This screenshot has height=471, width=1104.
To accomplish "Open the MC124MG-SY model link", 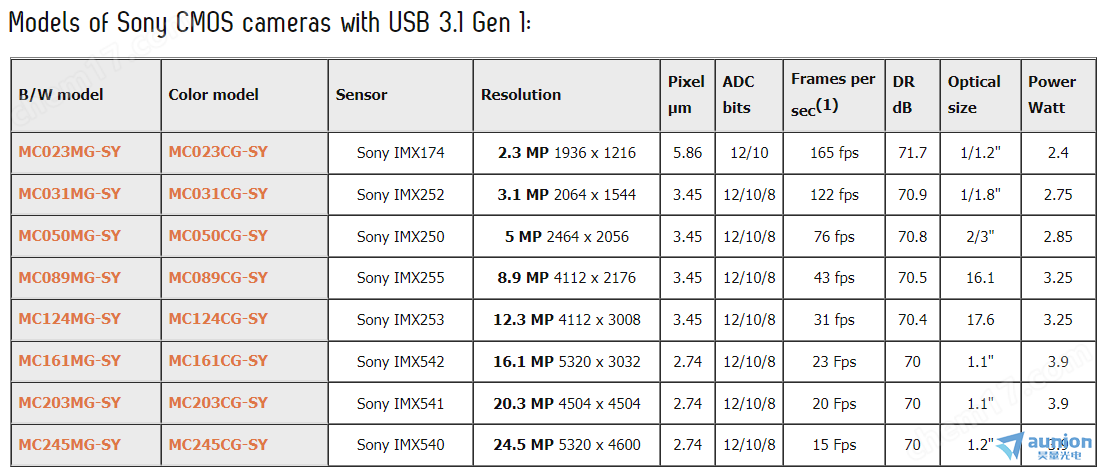I will coord(70,319).
